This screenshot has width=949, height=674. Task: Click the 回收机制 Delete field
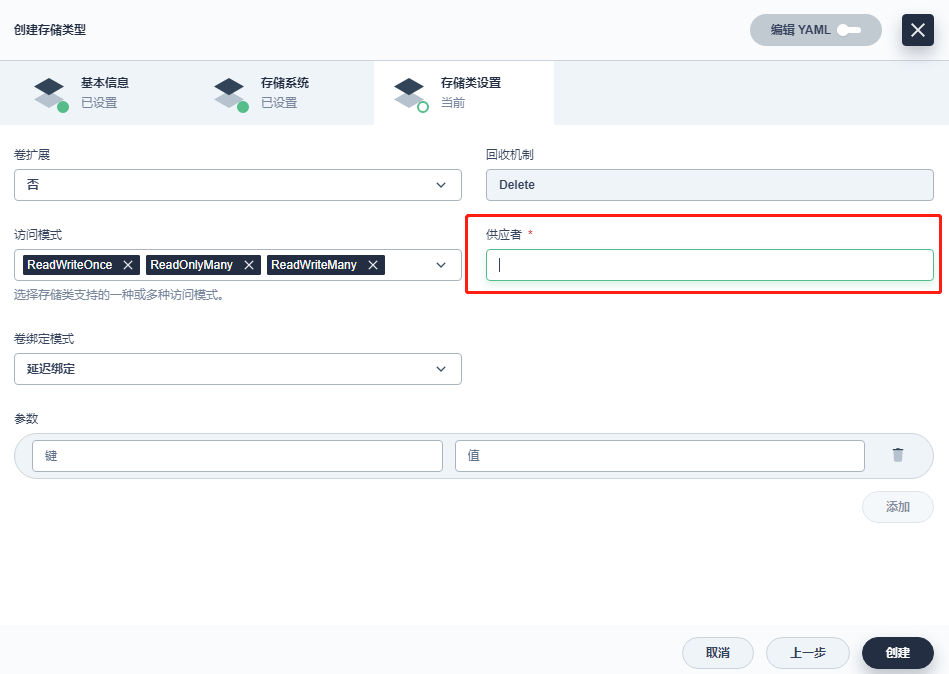pyautogui.click(x=709, y=185)
